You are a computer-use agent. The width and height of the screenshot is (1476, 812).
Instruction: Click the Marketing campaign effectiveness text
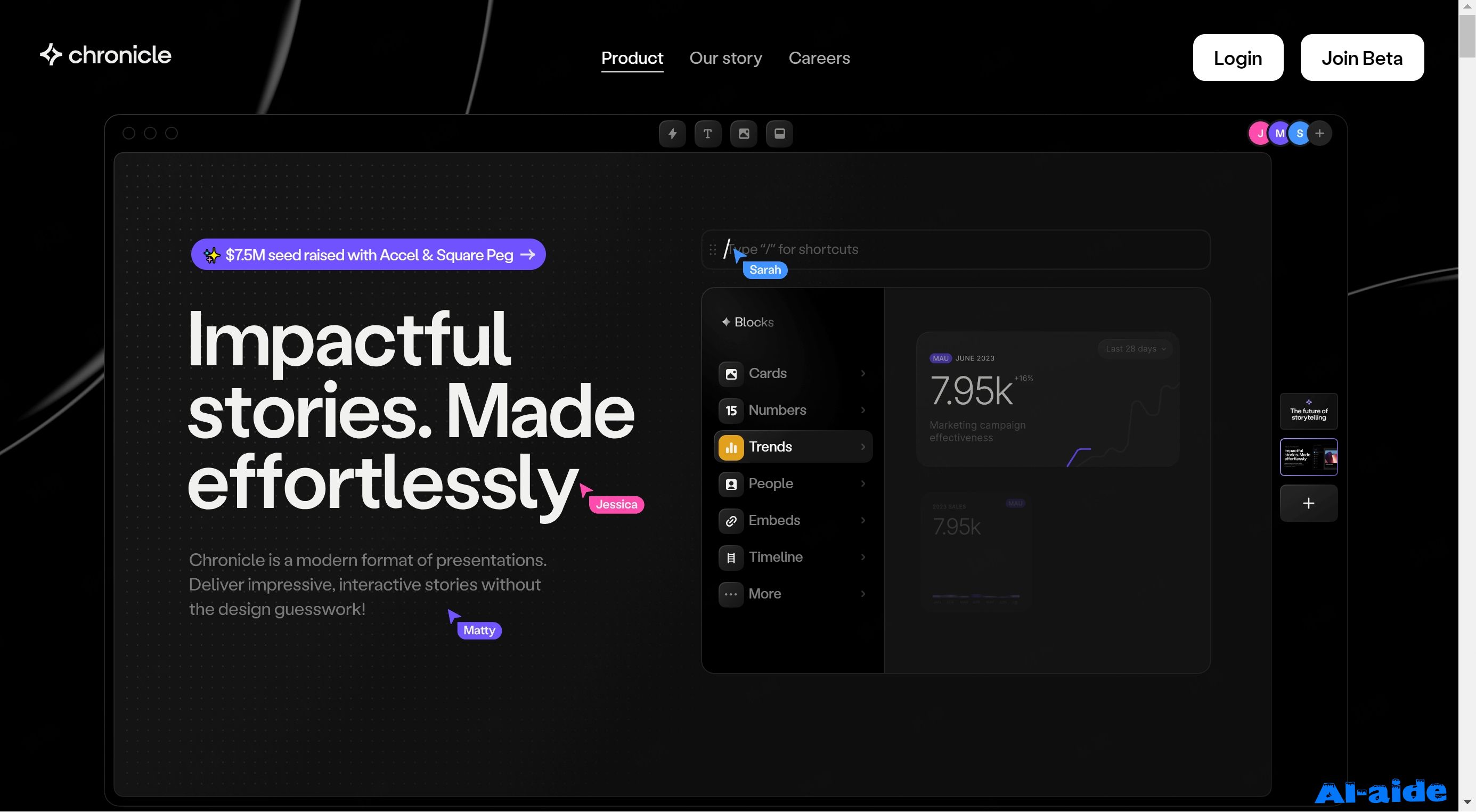click(977, 431)
